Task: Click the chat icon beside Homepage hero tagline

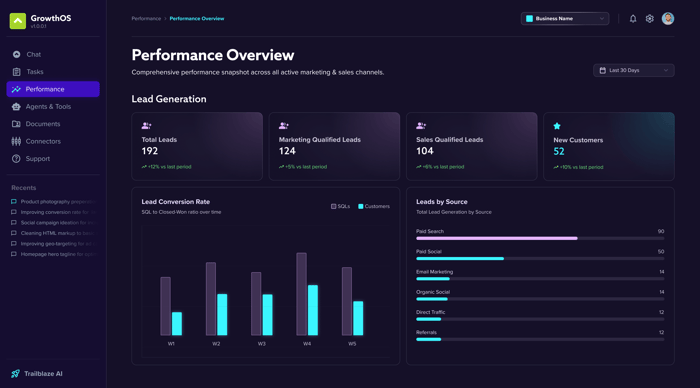Action: click(14, 254)
